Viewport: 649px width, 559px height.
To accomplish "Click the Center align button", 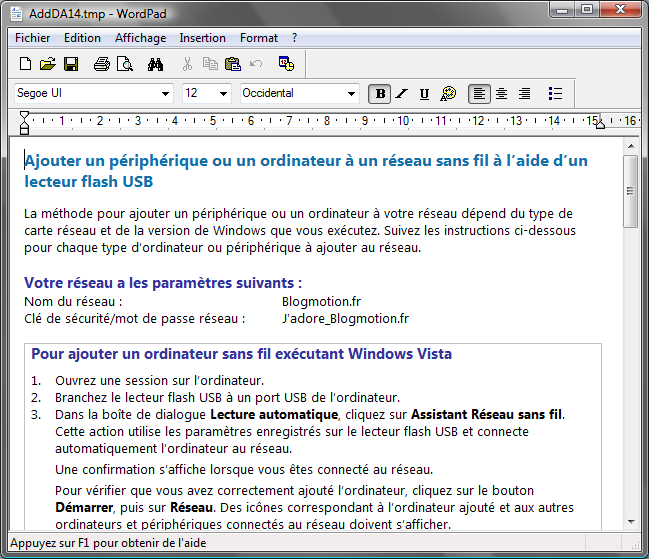I will tap(501, 94).
